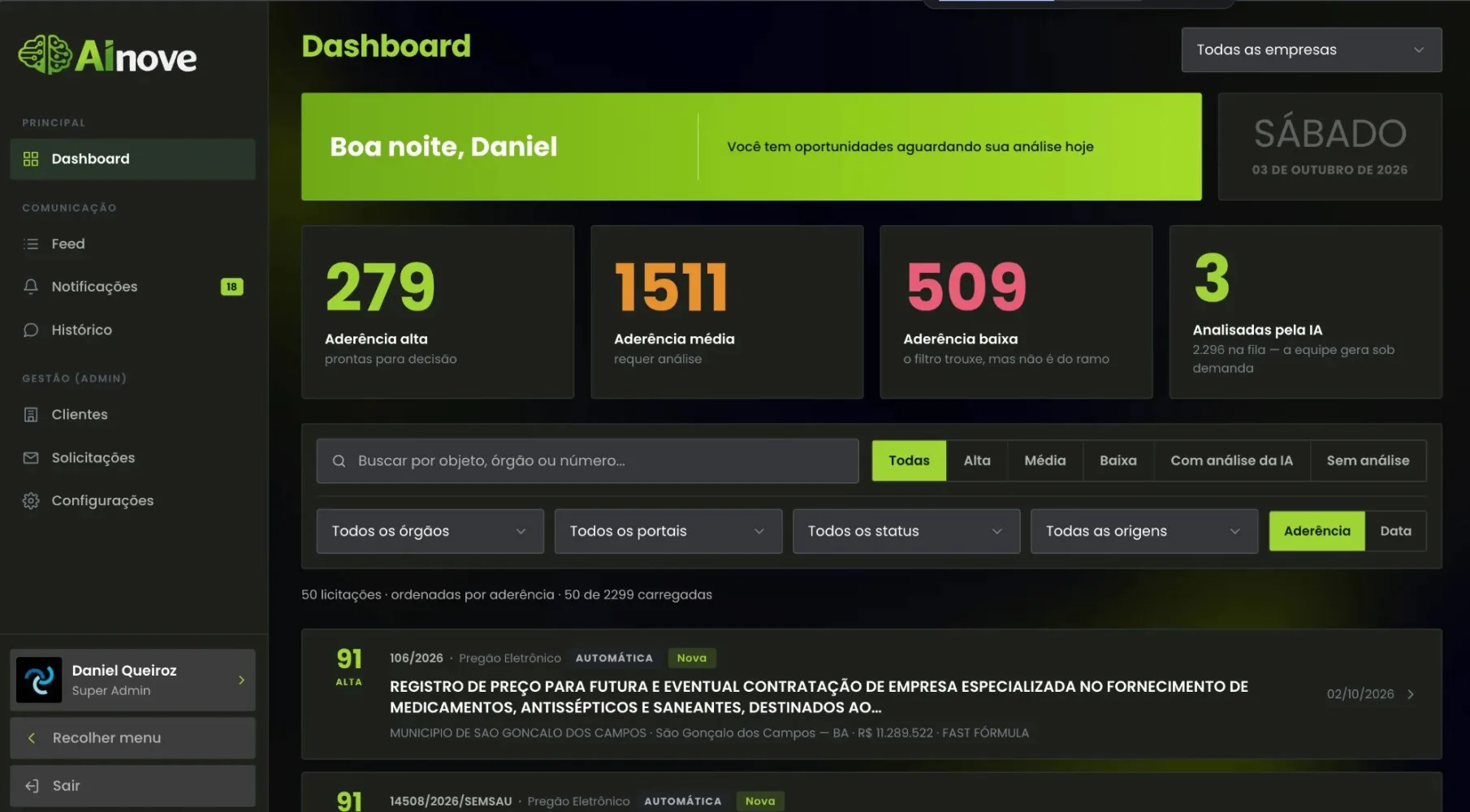Click the Clientes building icon
1470x812 pixels.
pos(31,414)
